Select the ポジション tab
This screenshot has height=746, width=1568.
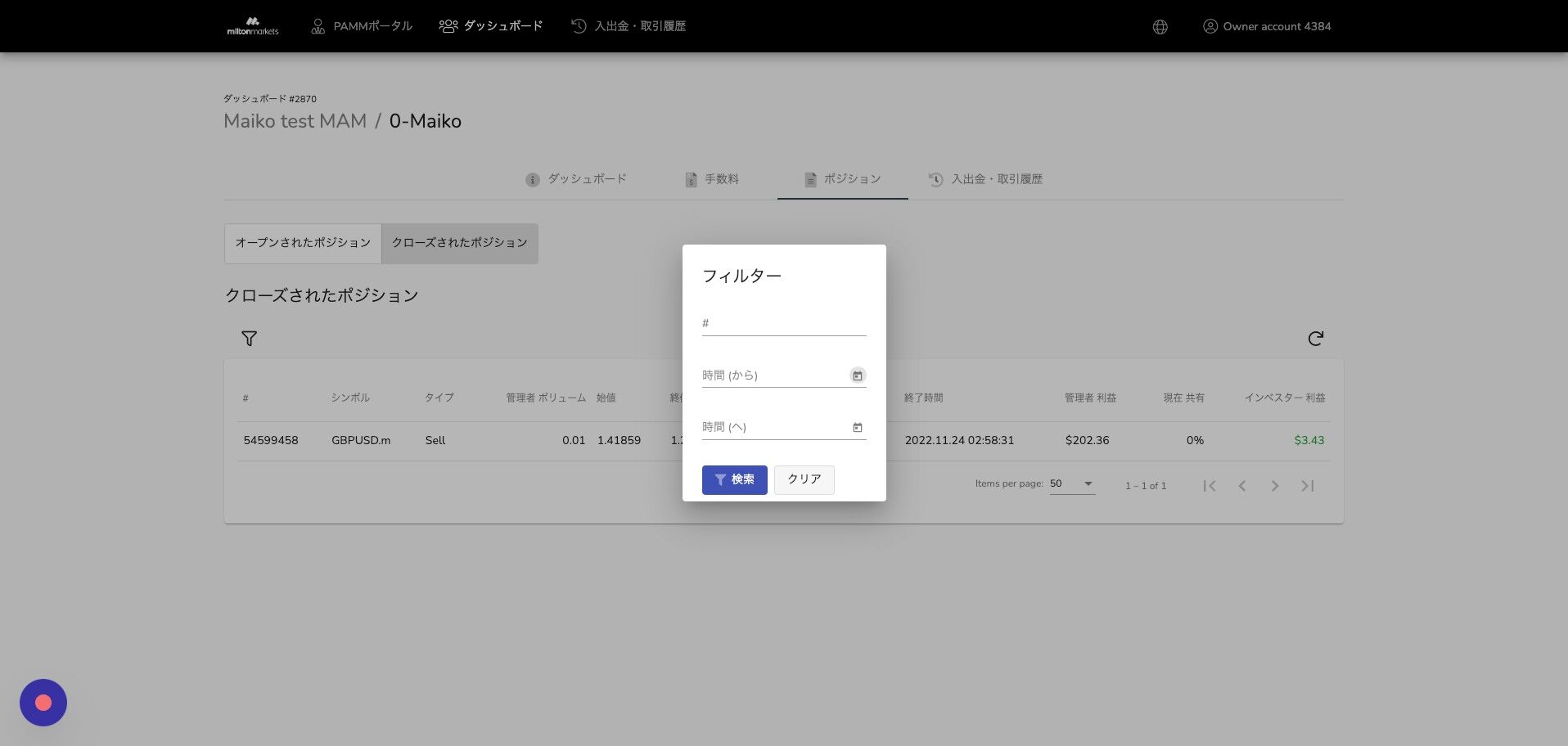point(842,179)
